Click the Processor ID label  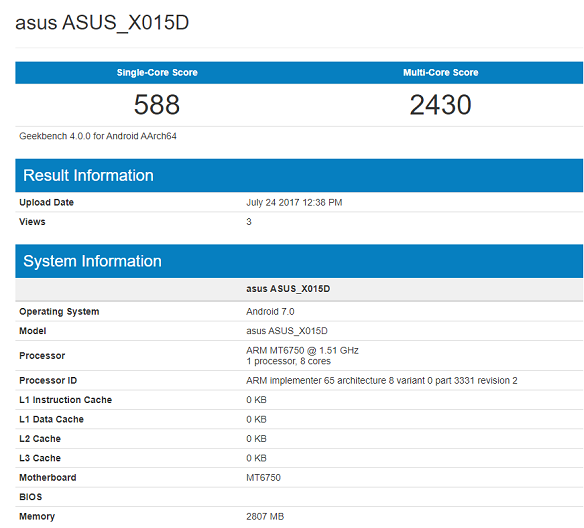48,380
